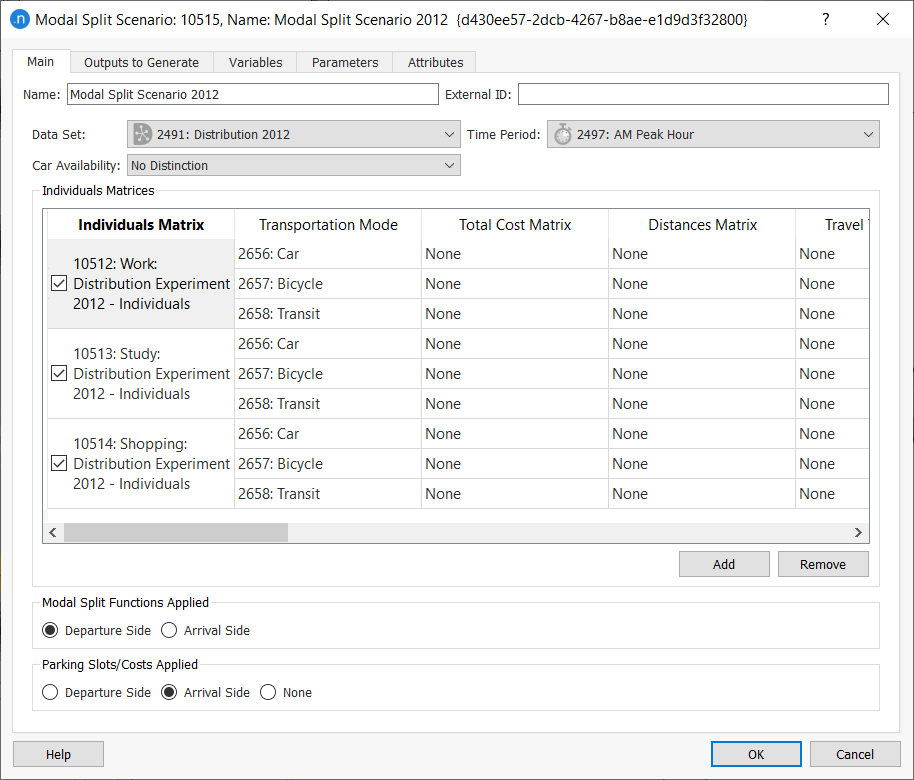Image resolution: width=914 pixels, height=780 pixels.
Task: Switch to the Parameters tab
Action: coord(344,61)
